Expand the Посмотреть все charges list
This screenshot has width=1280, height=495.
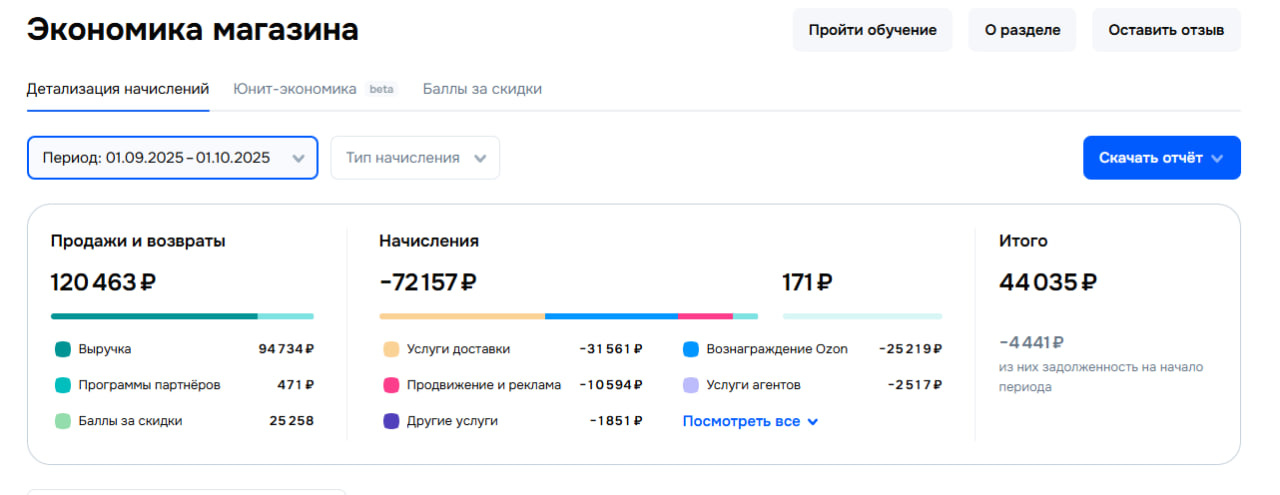[750, 421]
